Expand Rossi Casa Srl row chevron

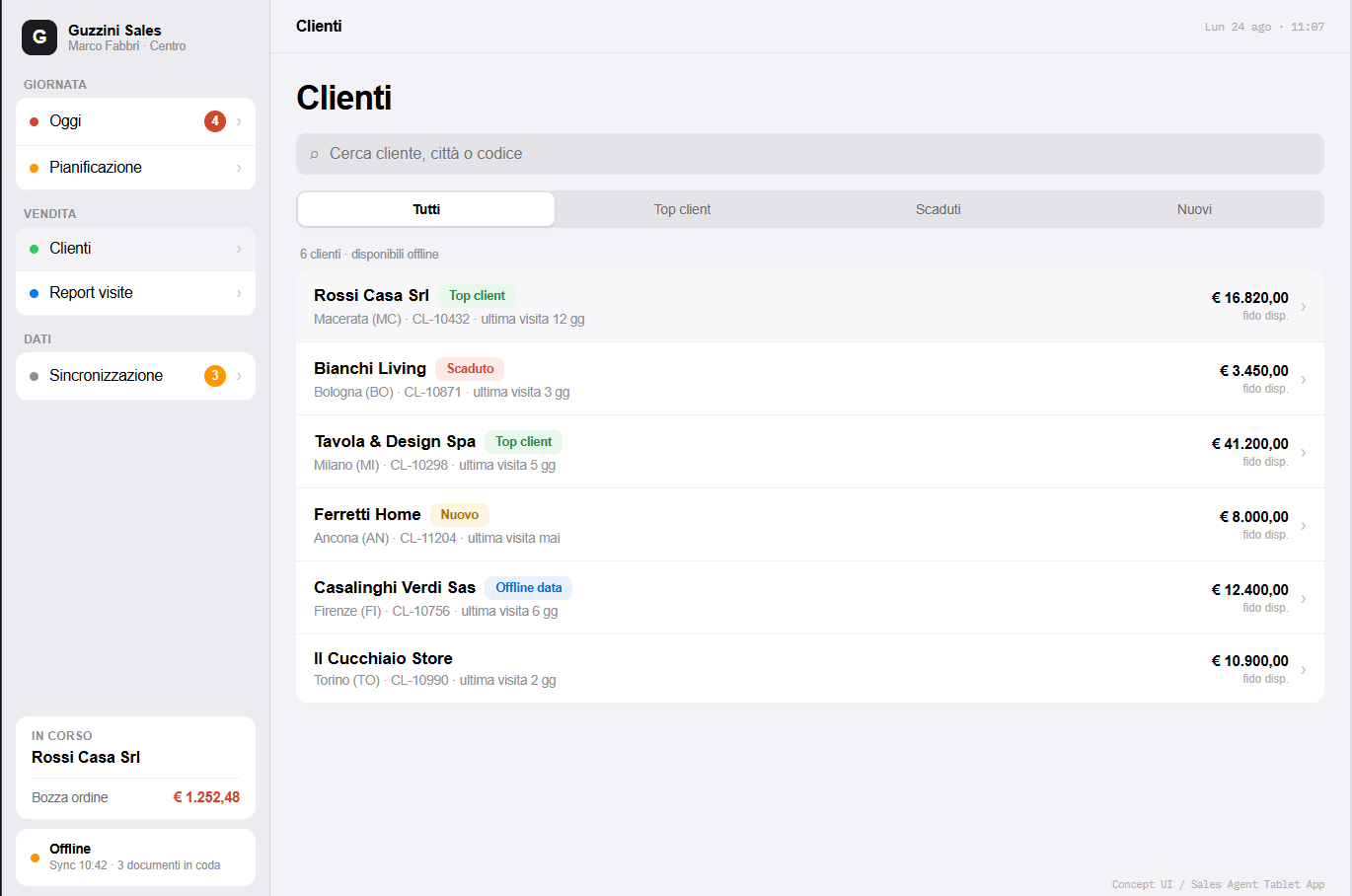tap(1304, 306)
